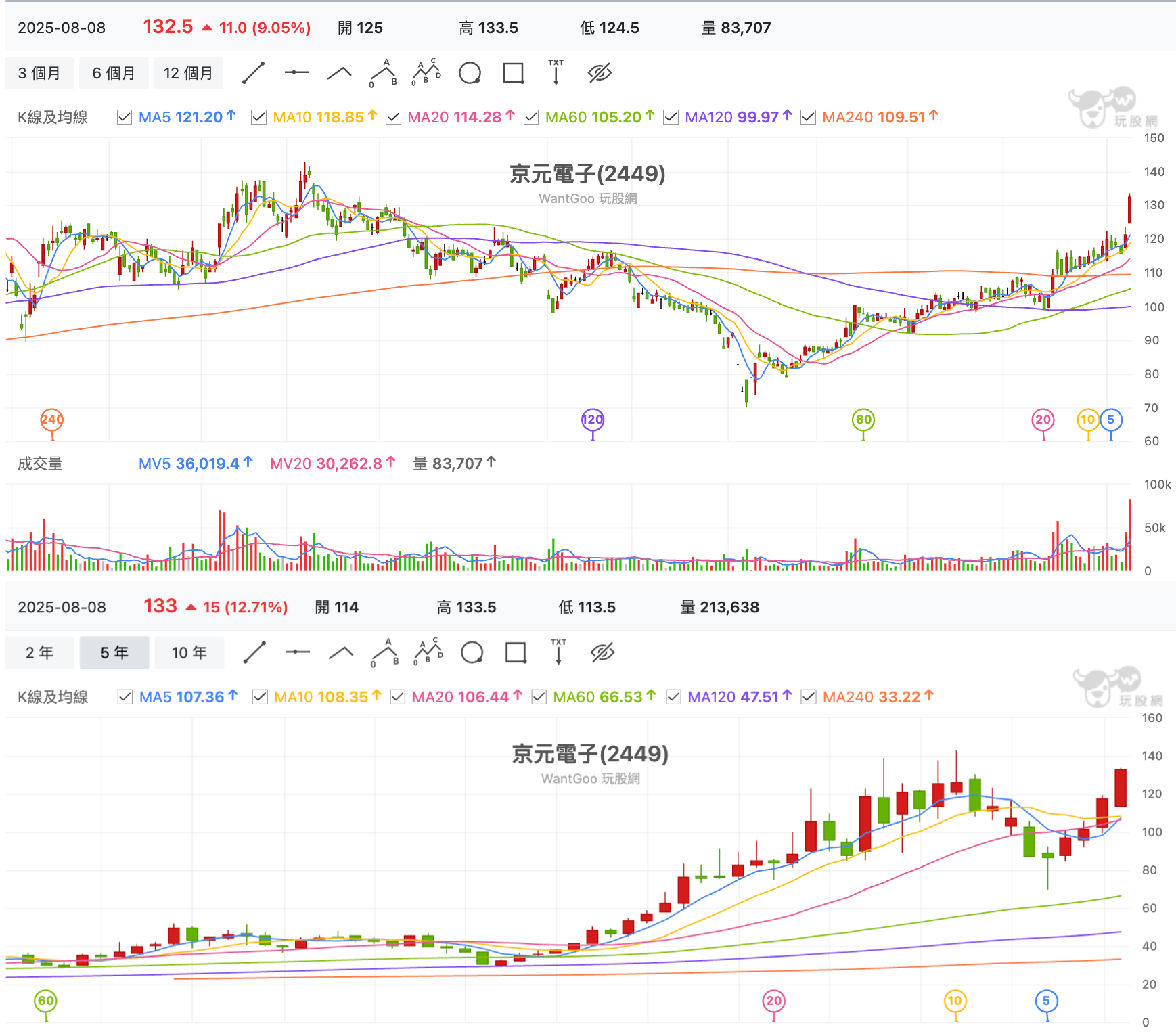Image resolution: width=1176 pixels, height=1036 pixels.
Task: Switch top chart to 3 個月 range
Action: pyautogui.click(x=39, y=73)
